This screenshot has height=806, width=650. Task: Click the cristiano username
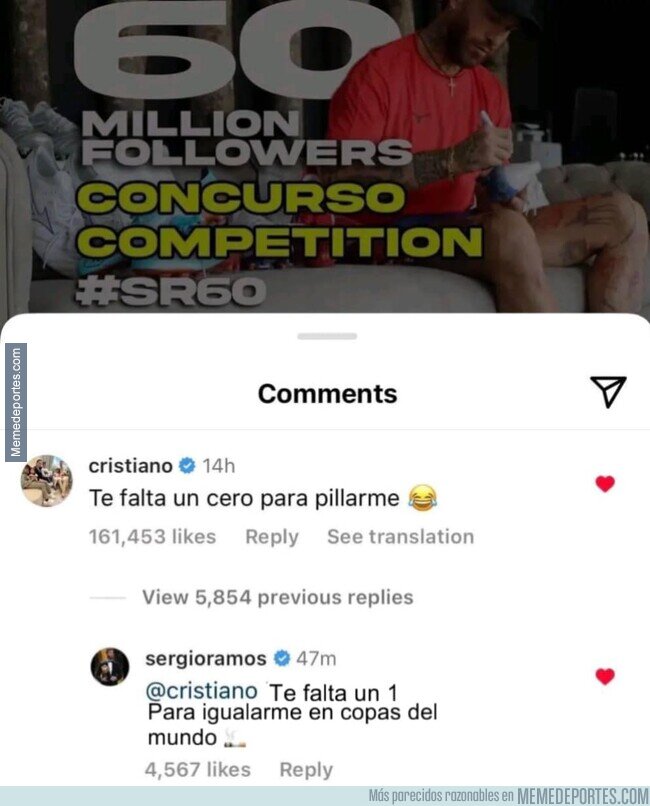(x=131, y=466)
